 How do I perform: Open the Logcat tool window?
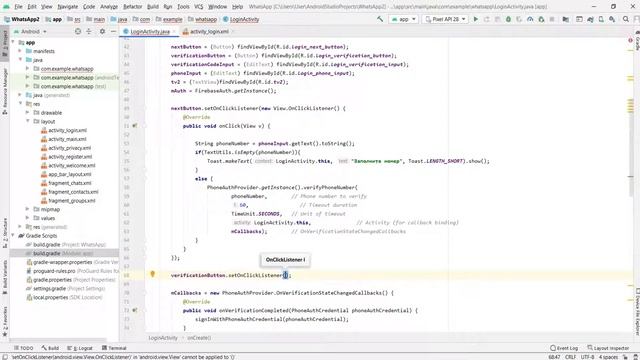(x=80, y=348)
